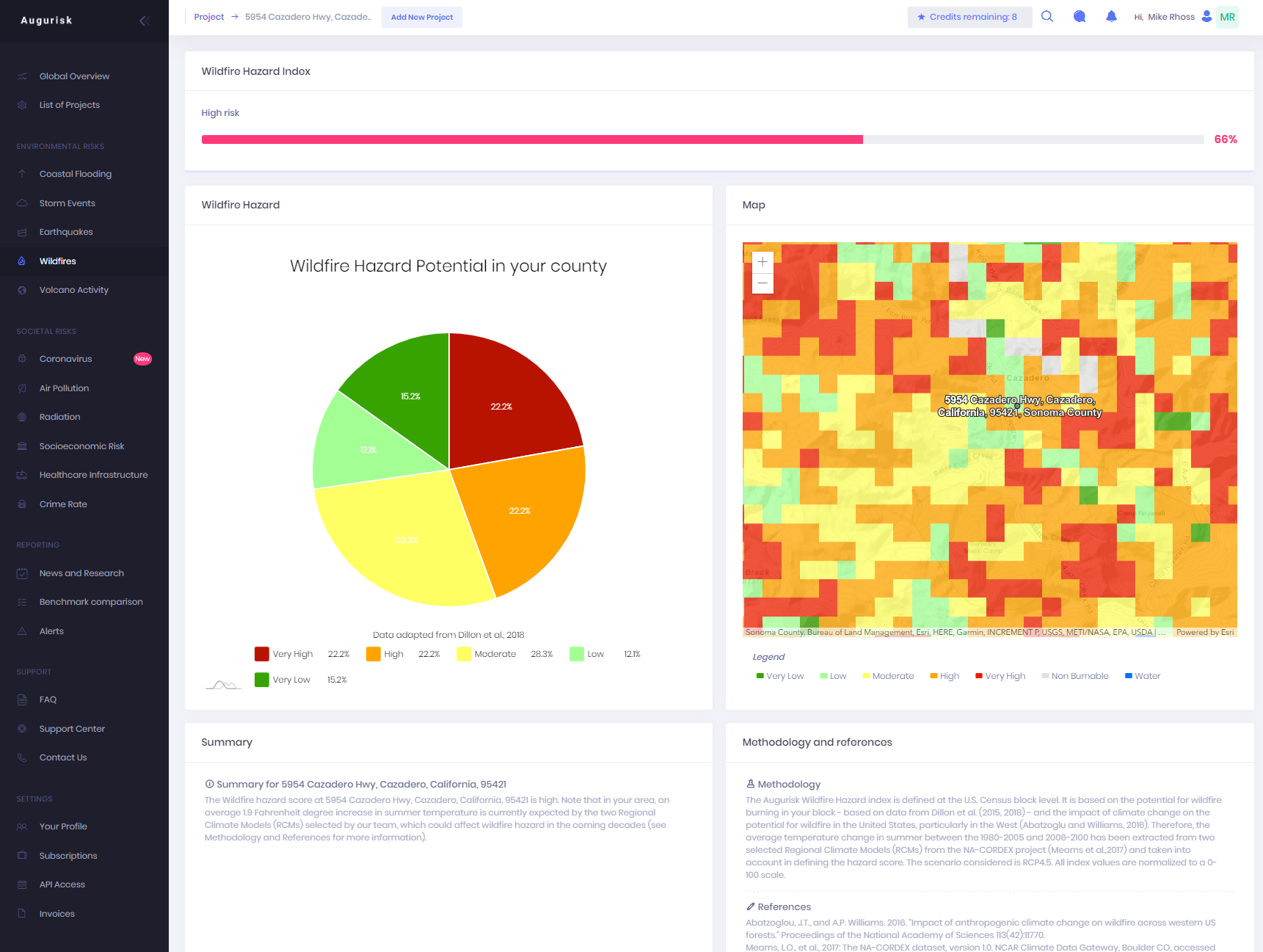Zoom in on the map
The image size is (1263, 952).
(x=762, y=261)
